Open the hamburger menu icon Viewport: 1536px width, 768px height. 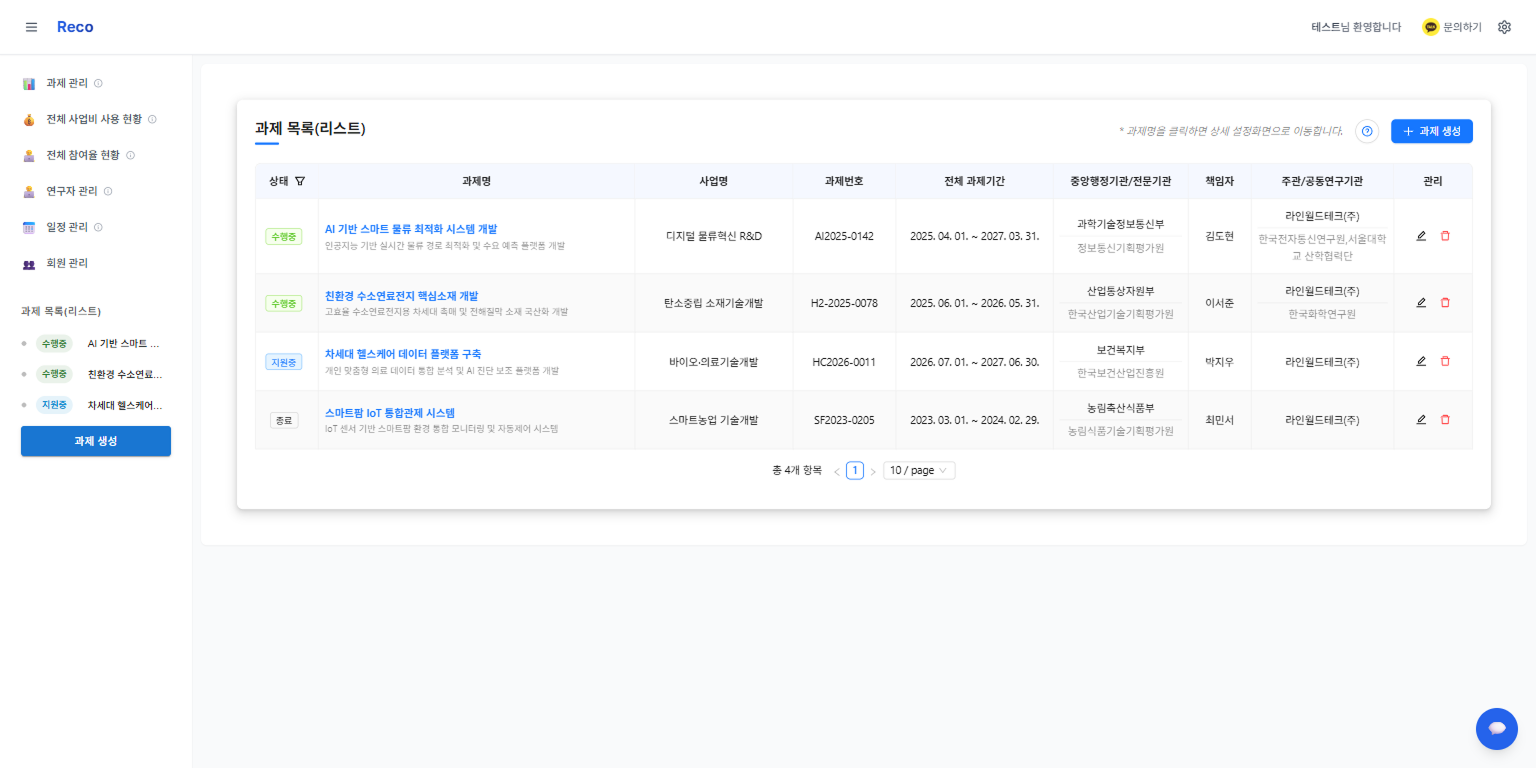(31, 27)
